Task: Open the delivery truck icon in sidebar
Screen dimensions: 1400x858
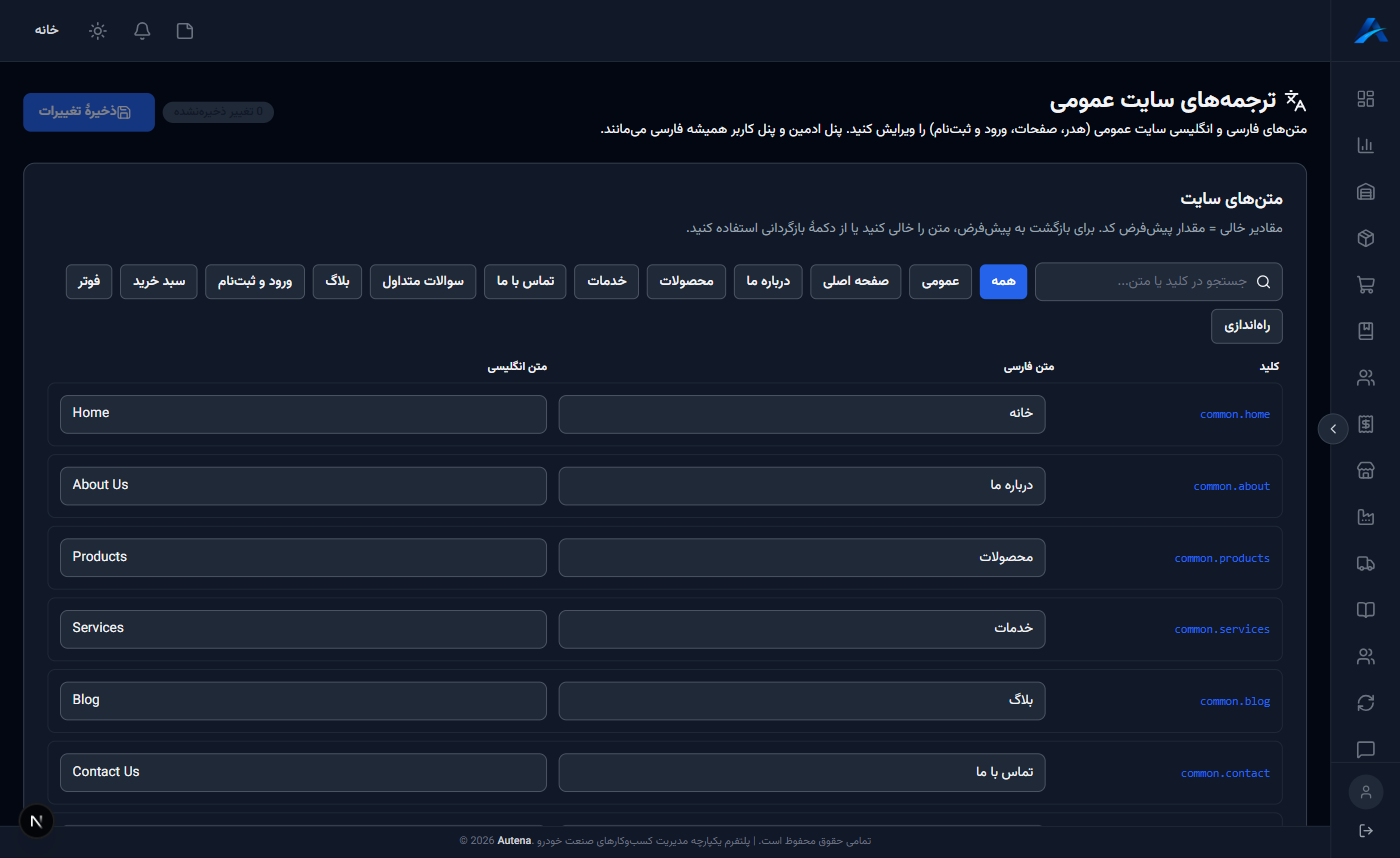Action: (x=1365, y=563)
